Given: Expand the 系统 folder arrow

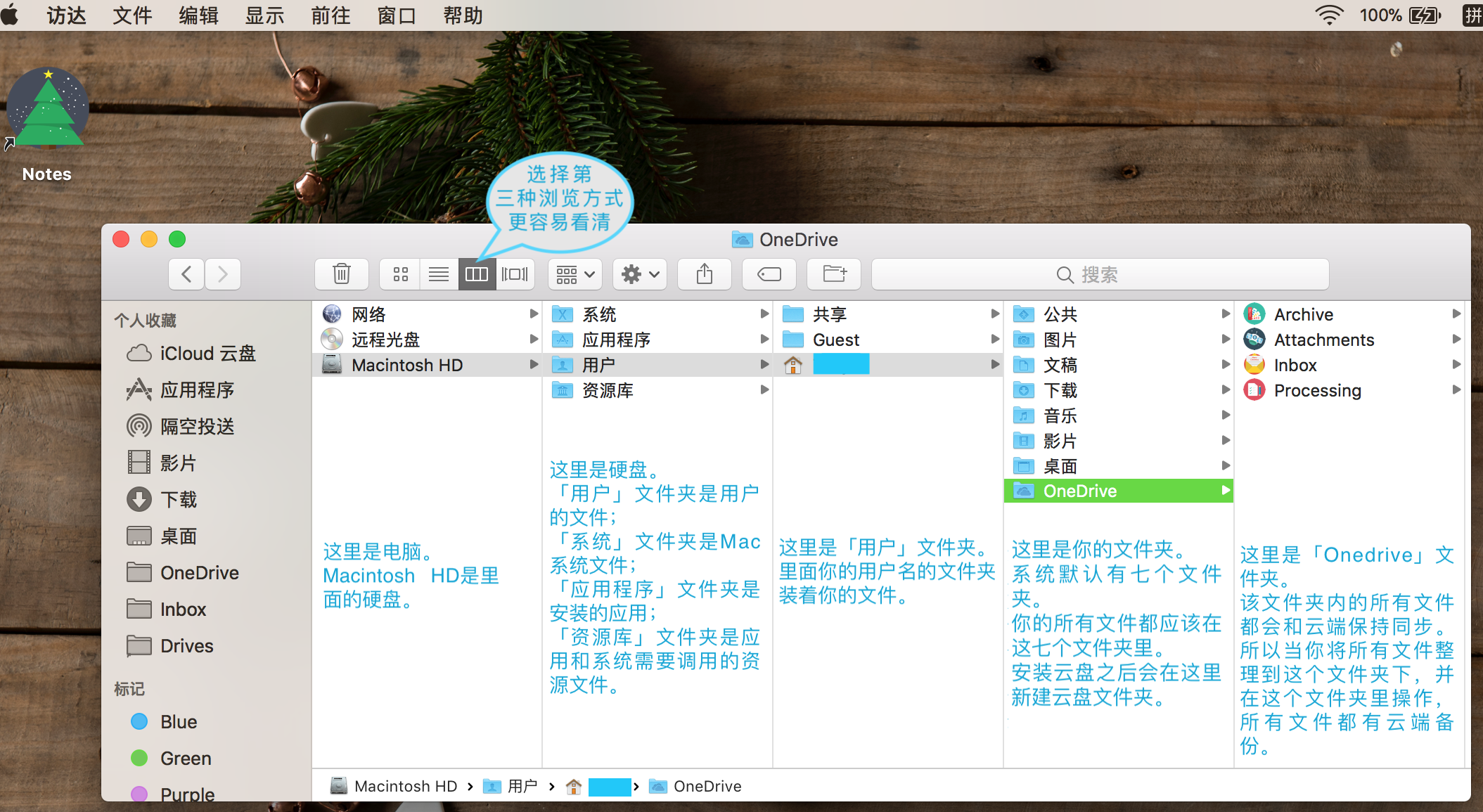Looking at the screenshot, I should point(764,314).
